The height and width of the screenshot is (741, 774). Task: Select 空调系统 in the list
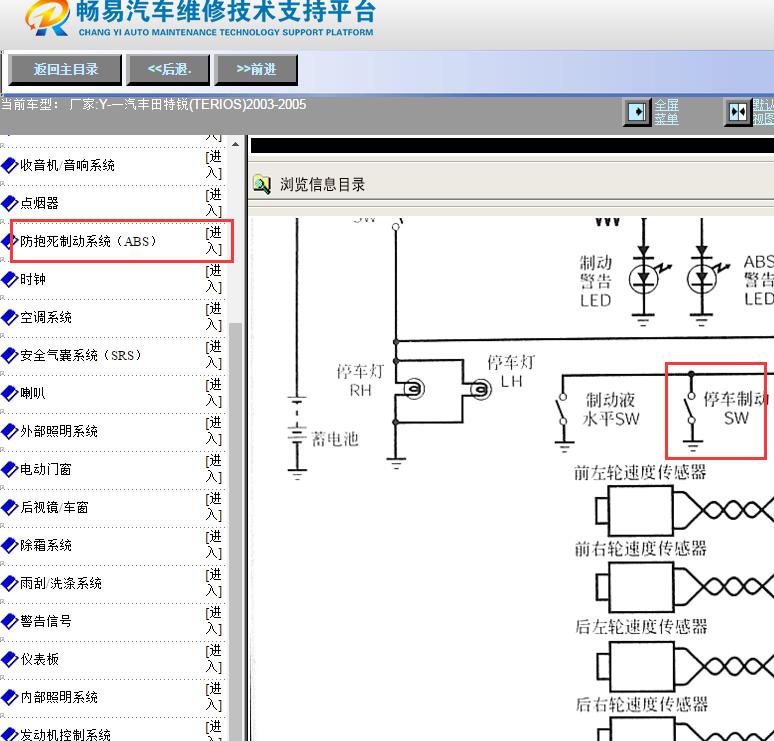point(45,317)
